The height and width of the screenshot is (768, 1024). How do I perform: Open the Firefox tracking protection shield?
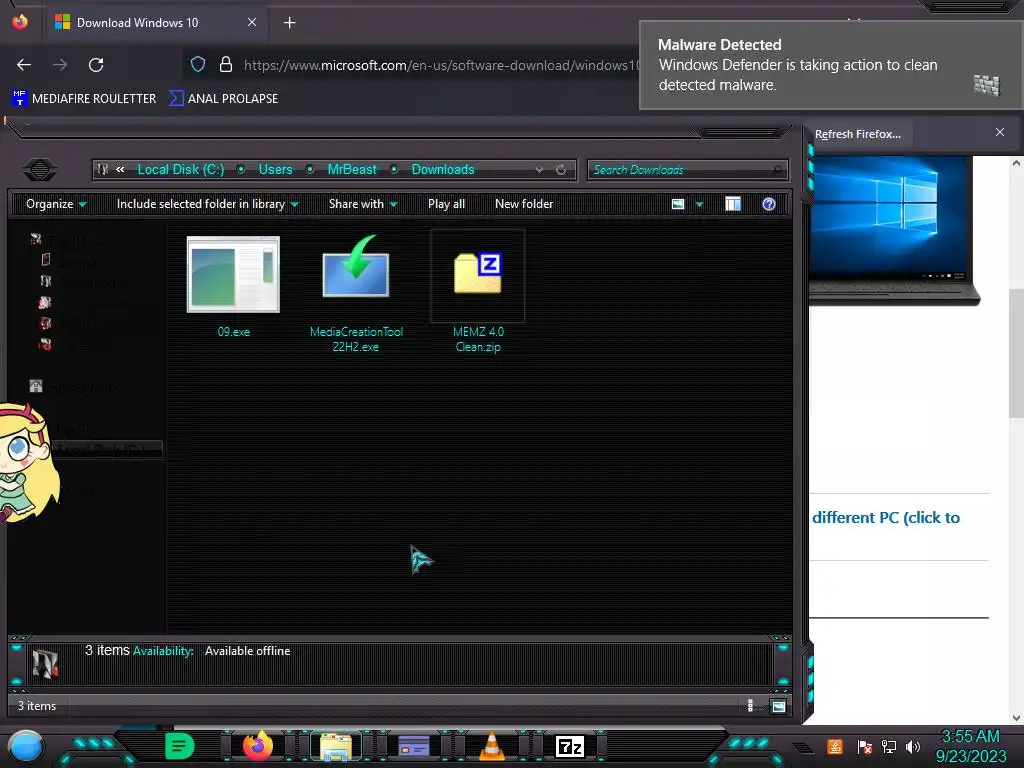point(198,64)
